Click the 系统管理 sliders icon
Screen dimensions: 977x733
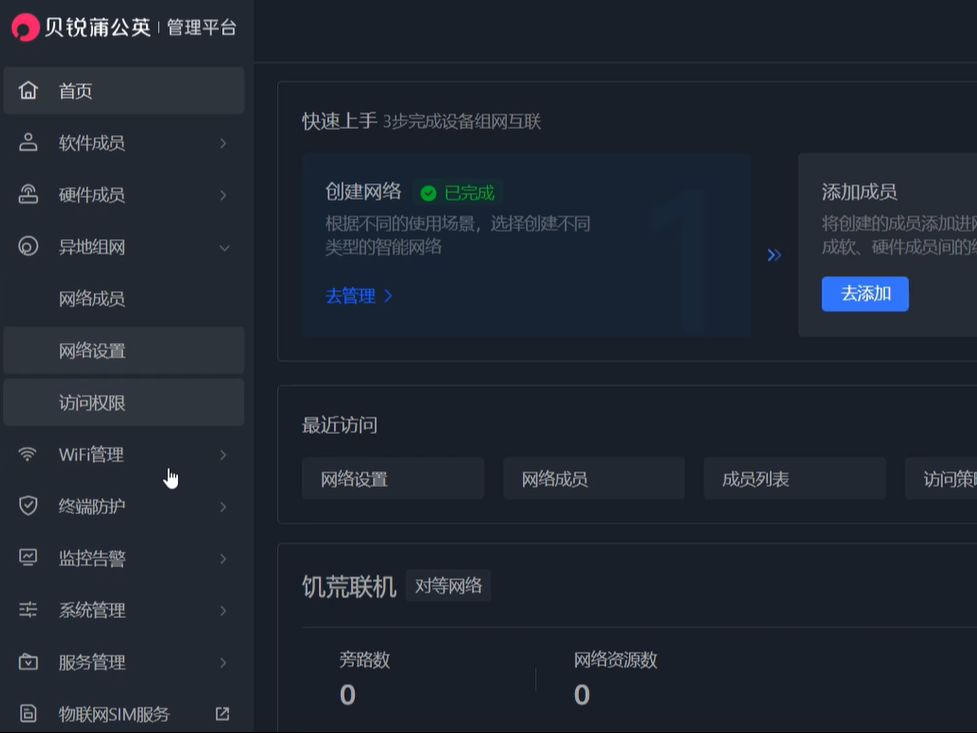(x=28, y=609)
